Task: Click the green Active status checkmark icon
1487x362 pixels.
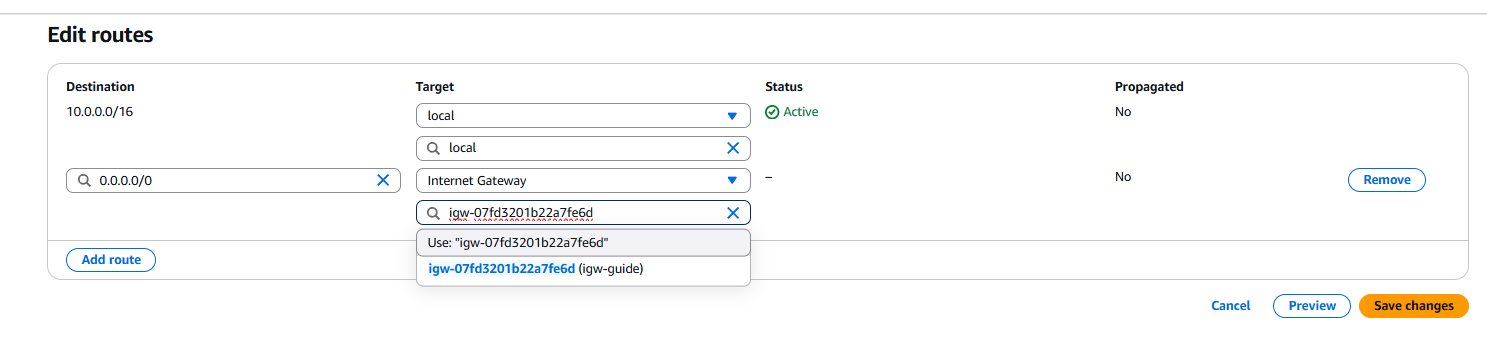Action: pos(772,112)
